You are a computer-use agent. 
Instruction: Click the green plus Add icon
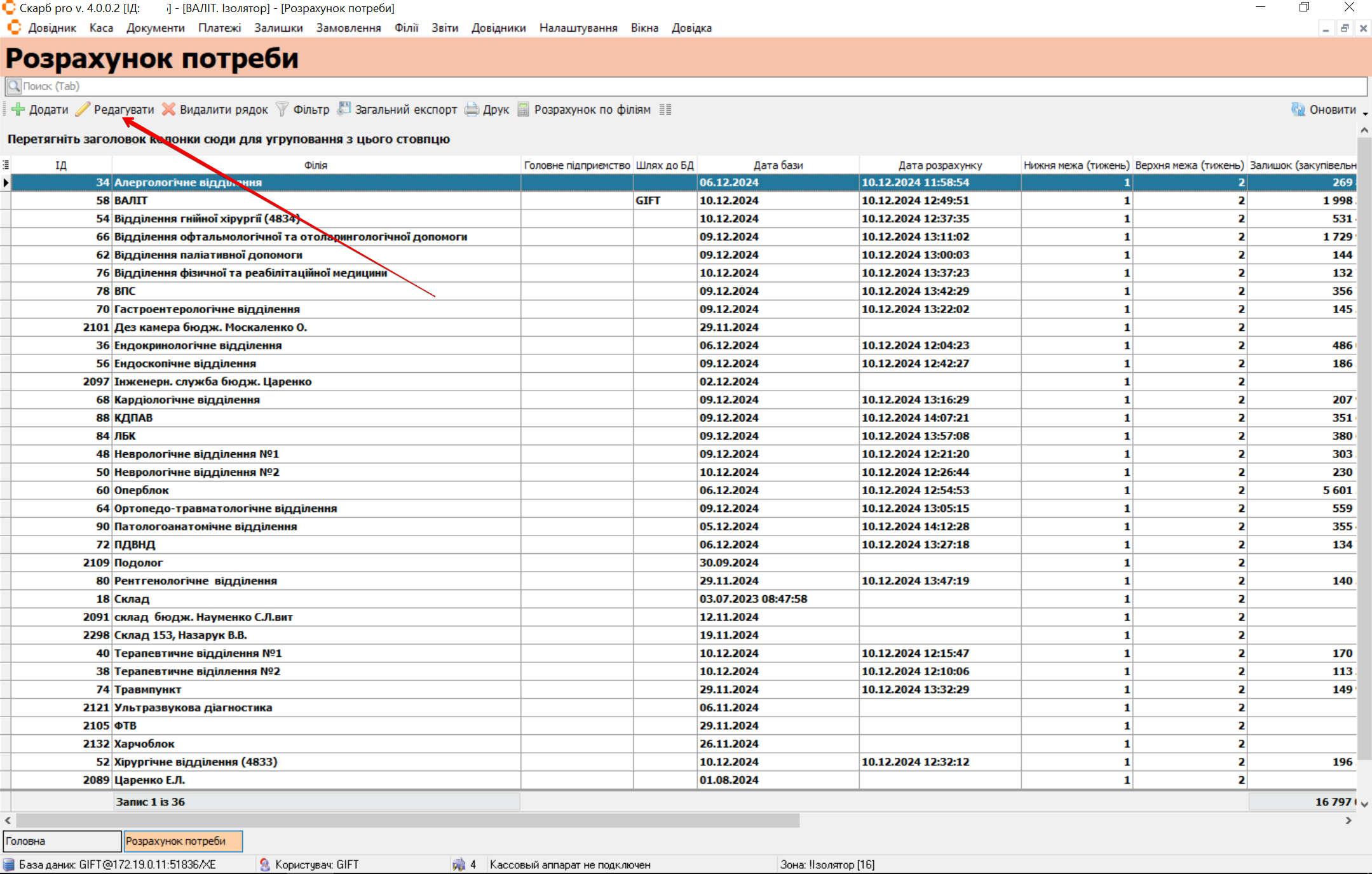click(18, 109)
